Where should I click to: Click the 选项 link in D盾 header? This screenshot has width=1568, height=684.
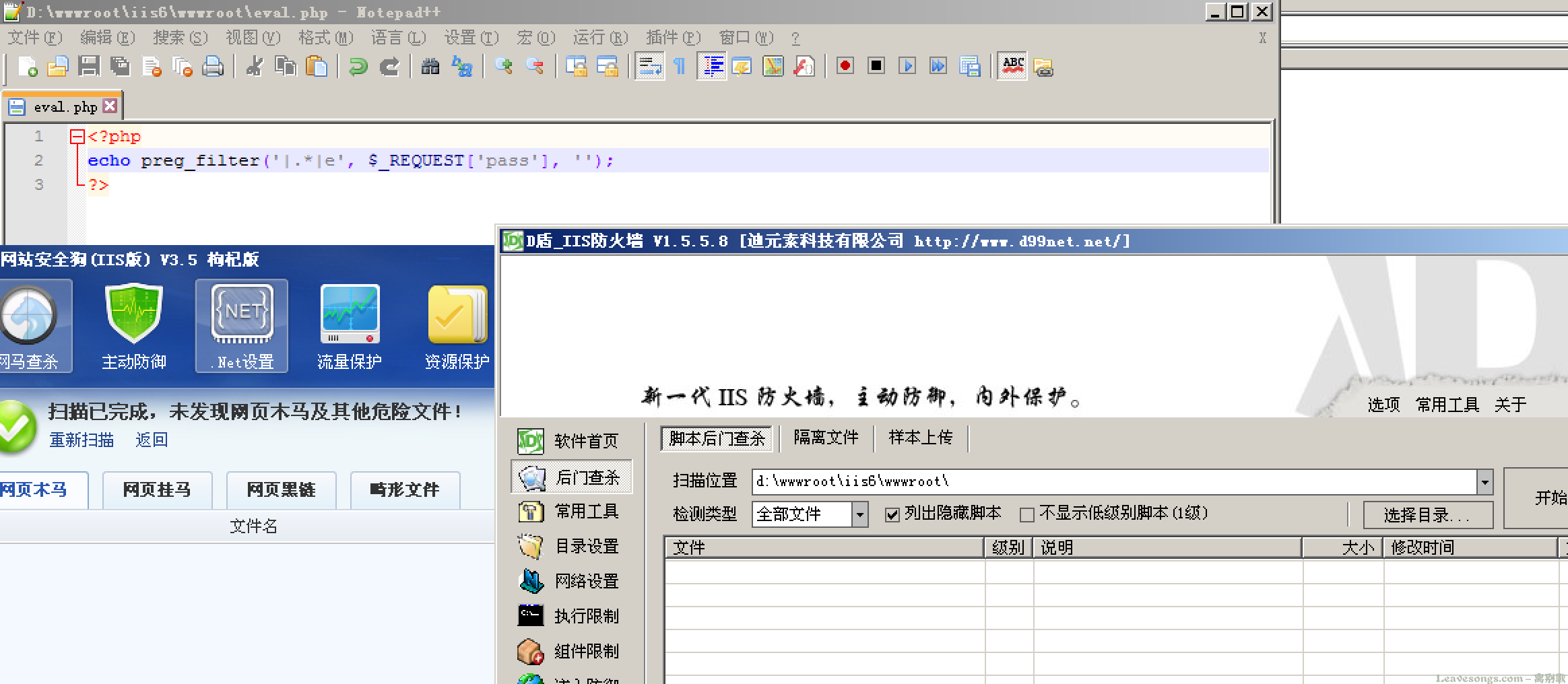[x=1383, y=405]
